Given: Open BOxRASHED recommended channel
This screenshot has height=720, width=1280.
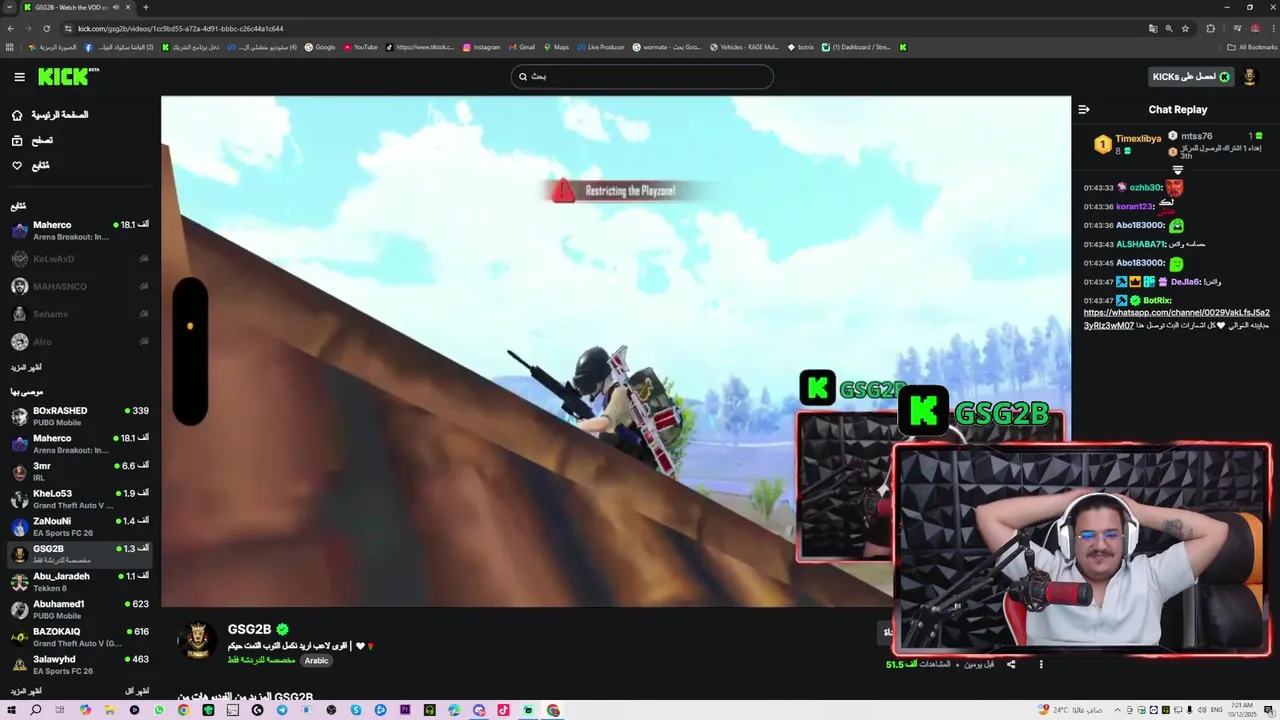Looking at the screenshot, I should pos(80,416).
